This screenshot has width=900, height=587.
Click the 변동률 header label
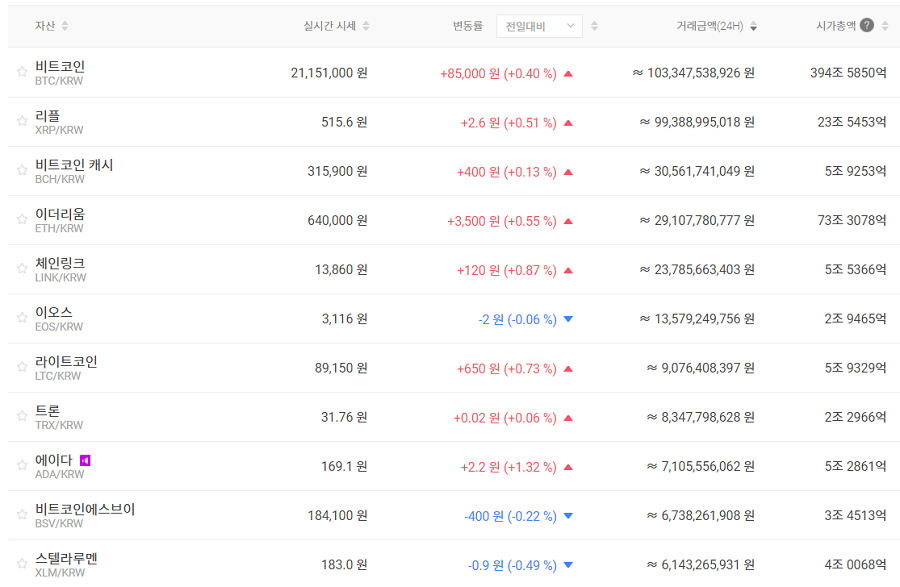coord(468,26)
